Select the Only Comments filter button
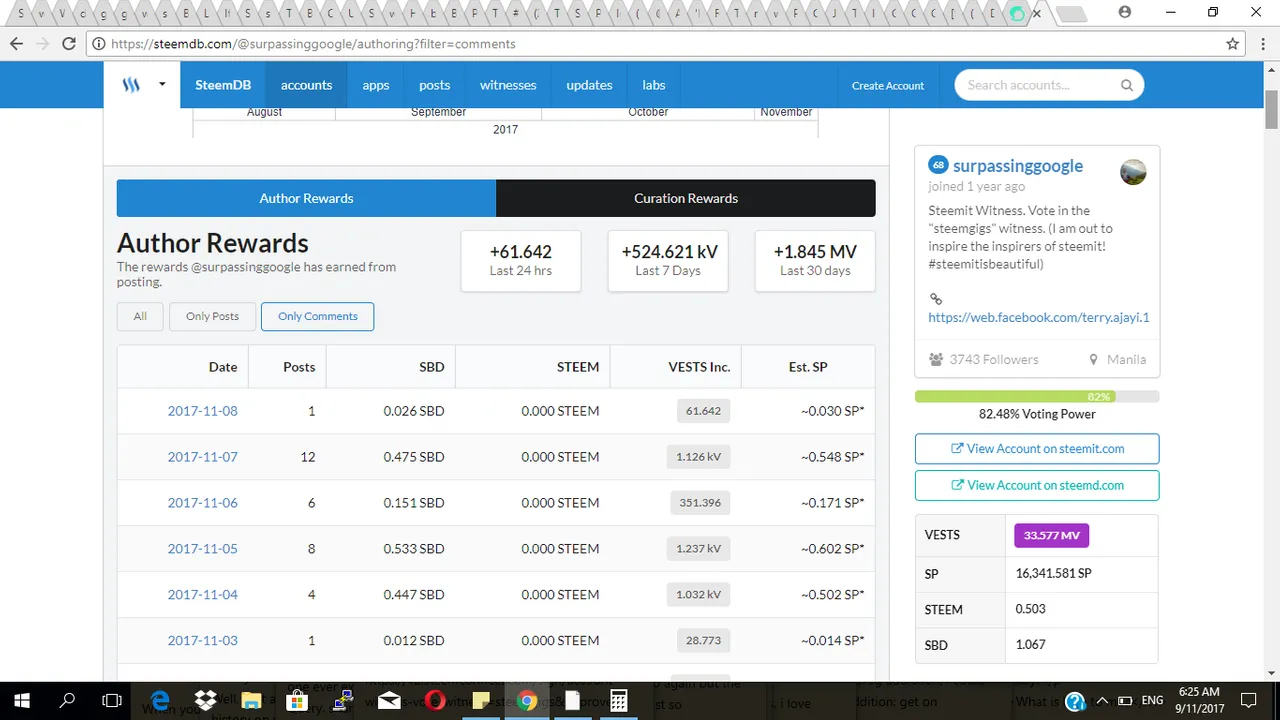Screen dimensions: 1280x720 (x=318, y=316)
